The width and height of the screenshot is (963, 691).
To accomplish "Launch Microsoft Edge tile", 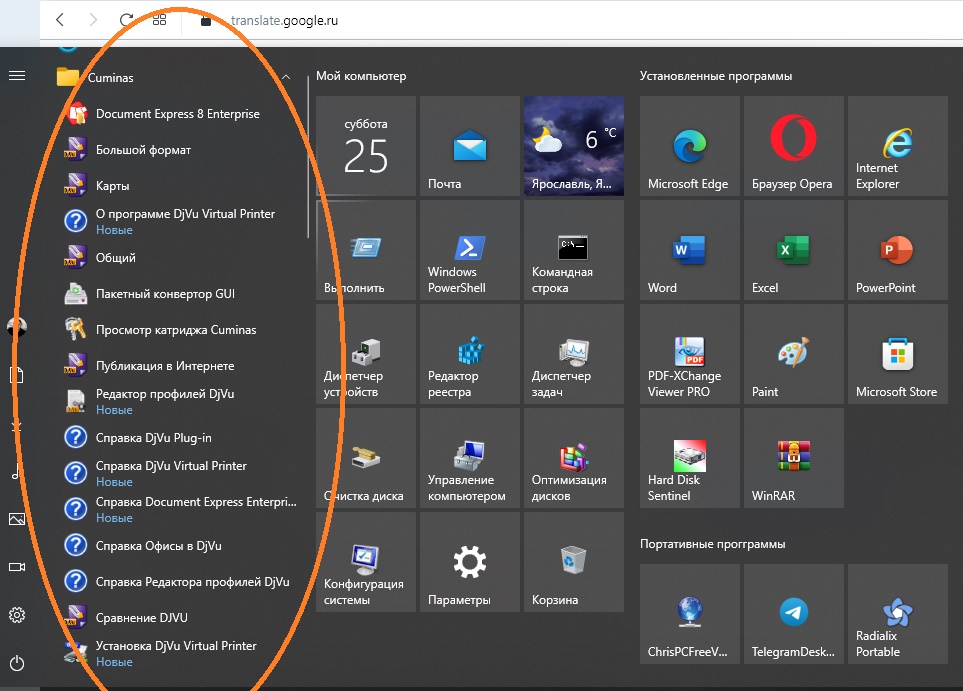I will 690,146.
